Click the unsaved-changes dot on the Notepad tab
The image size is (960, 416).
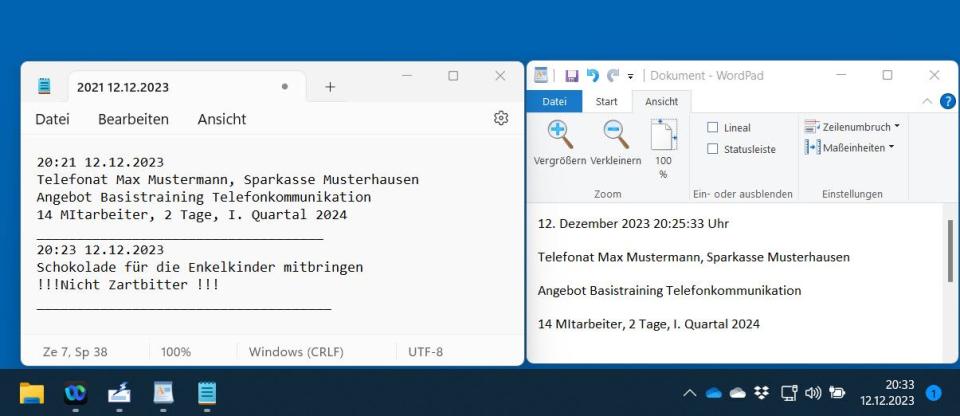[x=285, y=87]
